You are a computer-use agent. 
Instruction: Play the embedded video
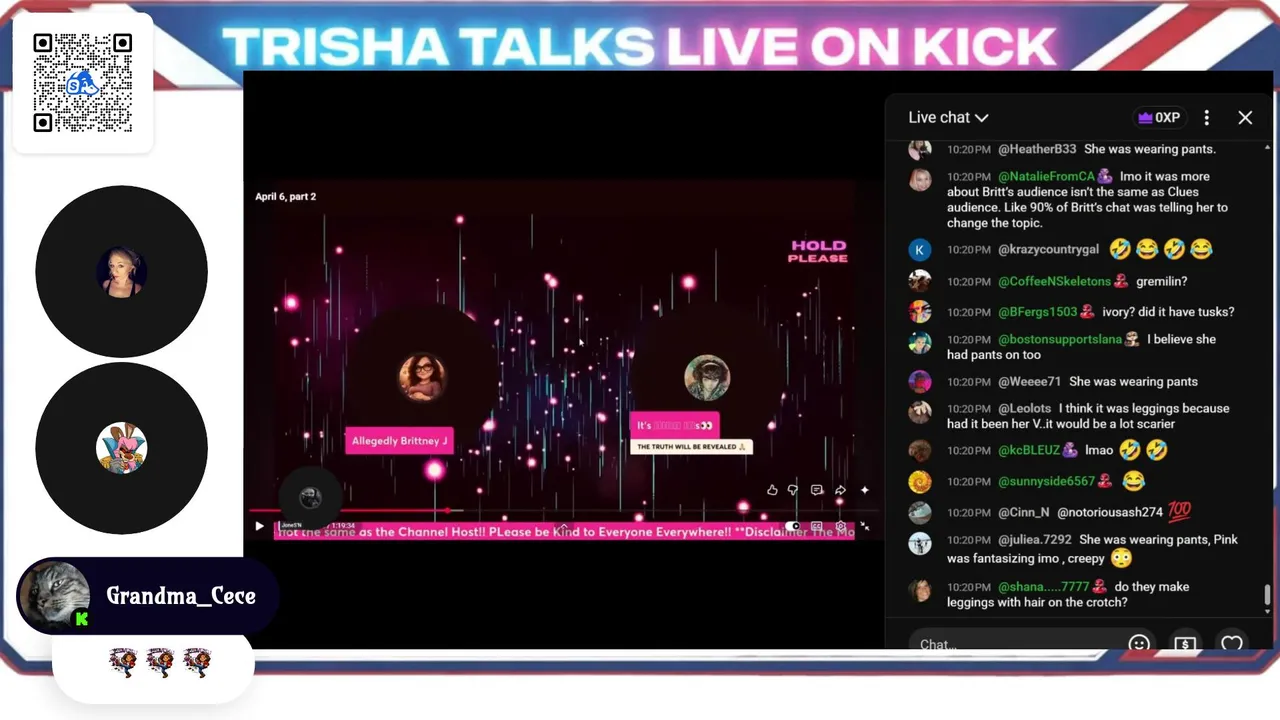click(259, 526)
